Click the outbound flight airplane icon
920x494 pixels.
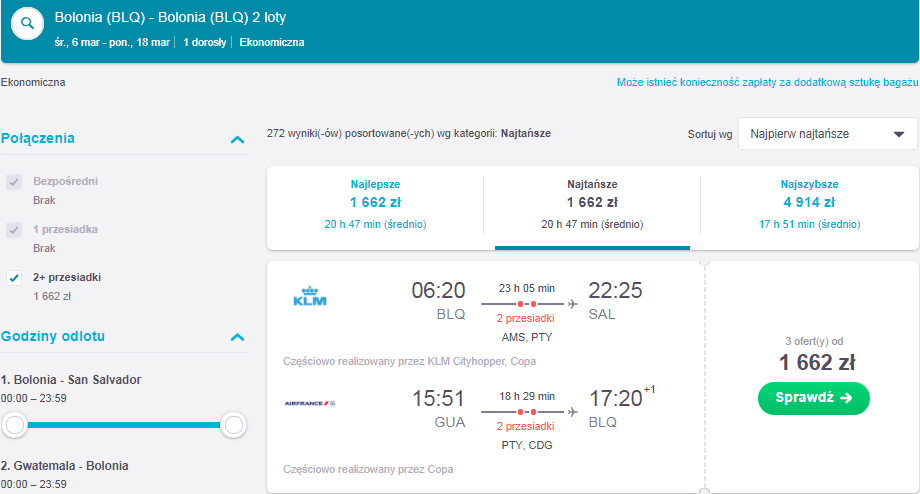(572, 304)
